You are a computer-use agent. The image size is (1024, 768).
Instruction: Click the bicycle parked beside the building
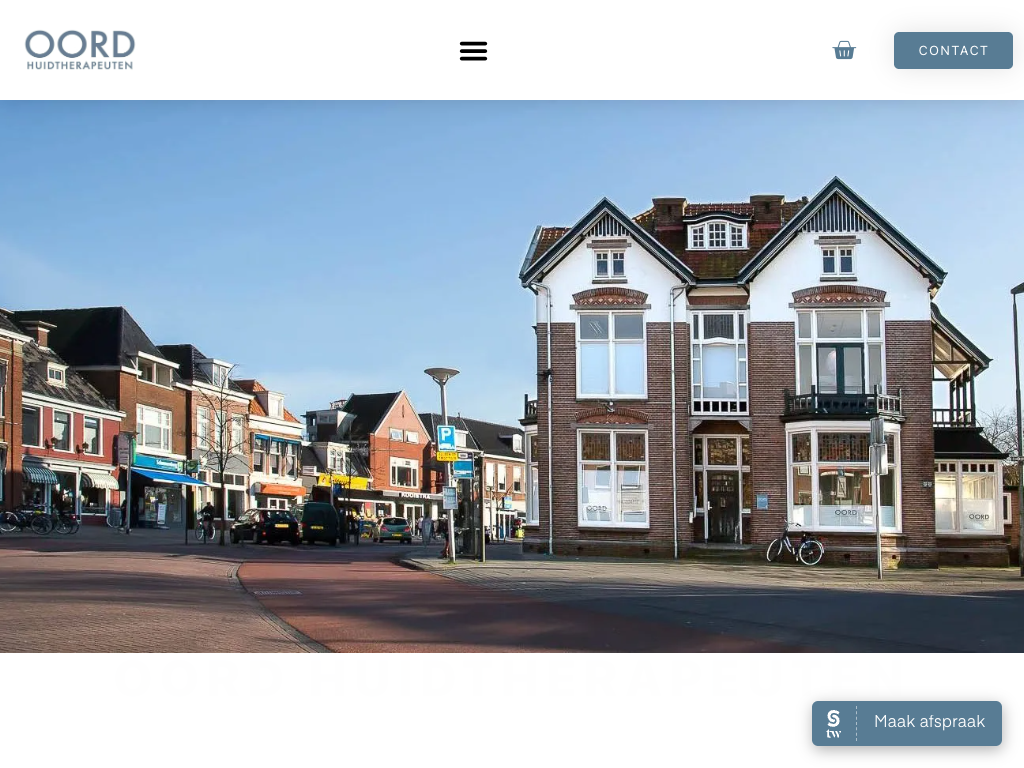click(795, 544)
